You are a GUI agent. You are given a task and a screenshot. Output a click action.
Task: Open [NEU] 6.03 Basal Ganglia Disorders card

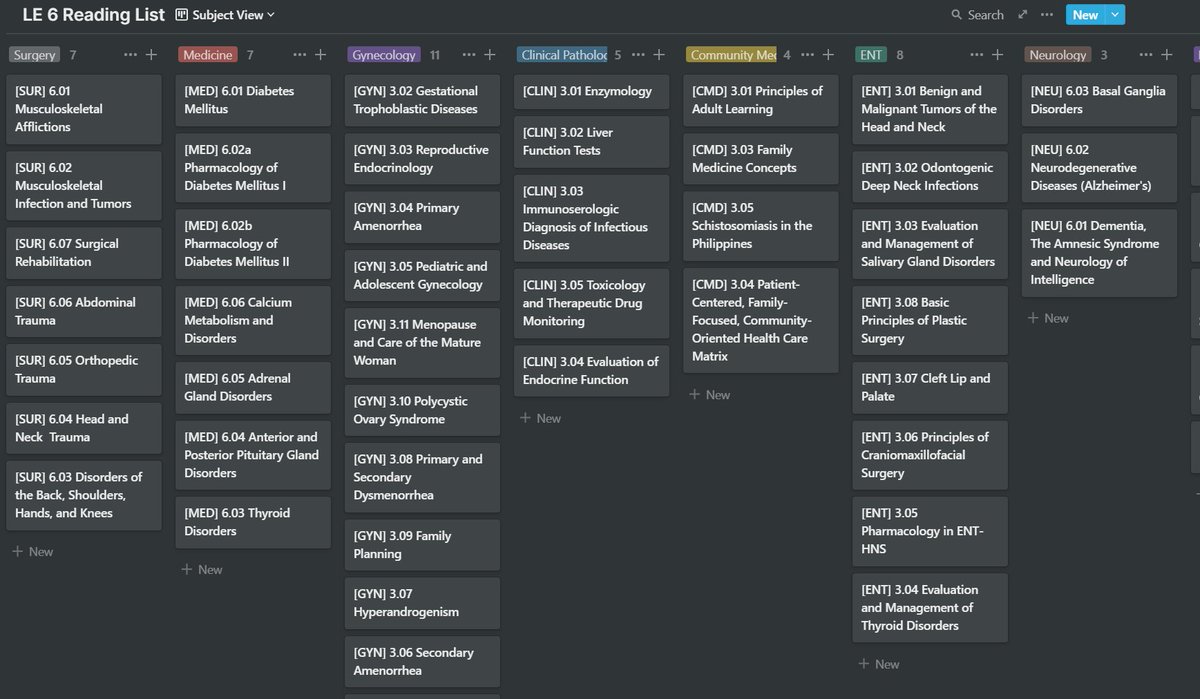(1099, 100)
